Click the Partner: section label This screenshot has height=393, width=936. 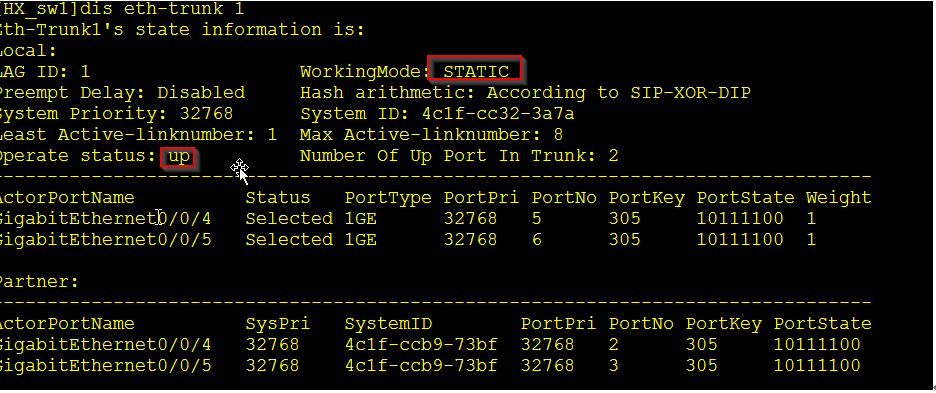39,281
